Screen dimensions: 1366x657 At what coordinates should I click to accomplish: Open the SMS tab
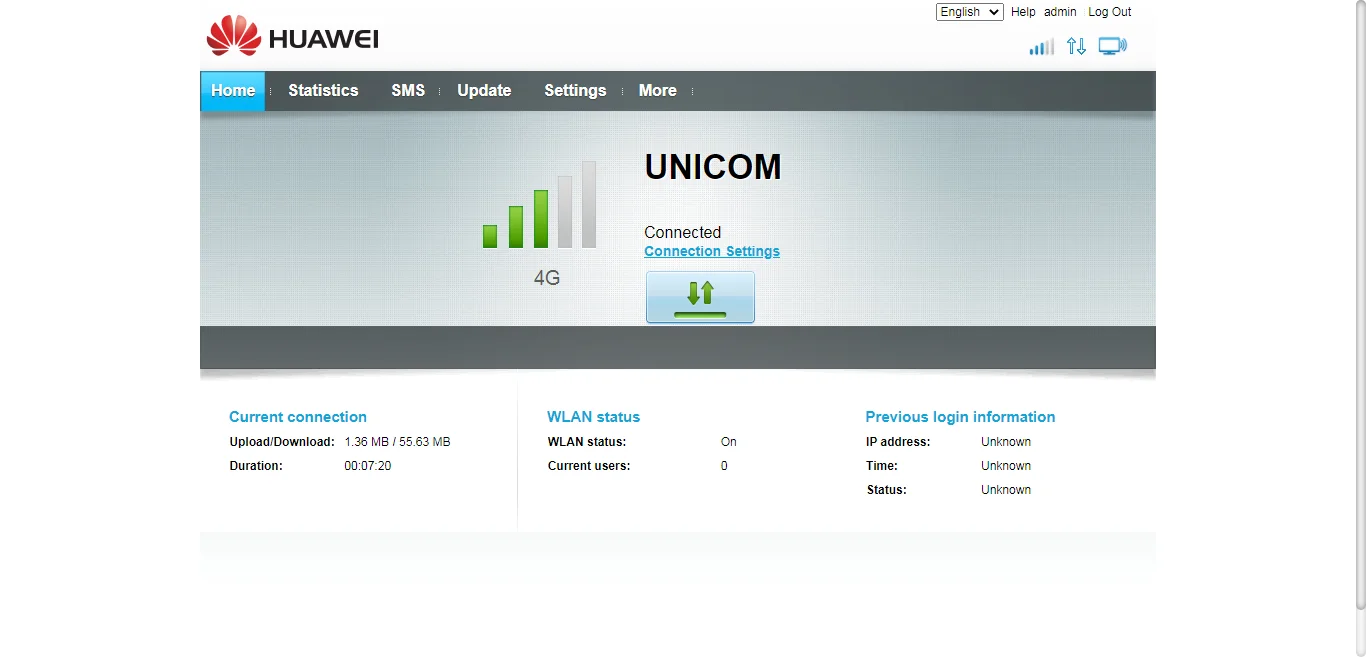[408, 91]
